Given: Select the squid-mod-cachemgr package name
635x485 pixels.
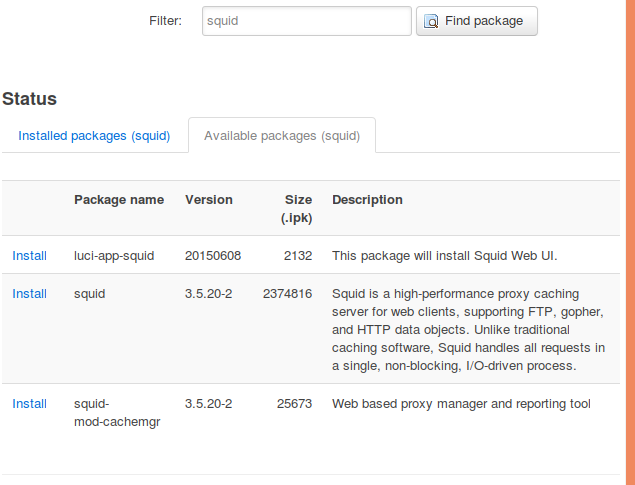Looking at the screenshot, I should click(x=117, y=413).
